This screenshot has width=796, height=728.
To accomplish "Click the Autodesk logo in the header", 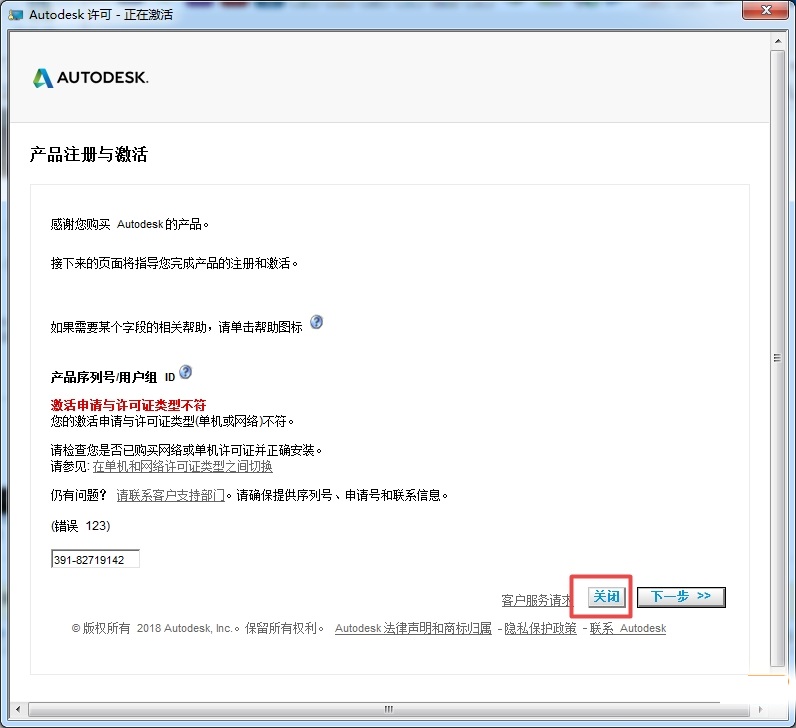I will pyautogui.click(x=90, y=78).
